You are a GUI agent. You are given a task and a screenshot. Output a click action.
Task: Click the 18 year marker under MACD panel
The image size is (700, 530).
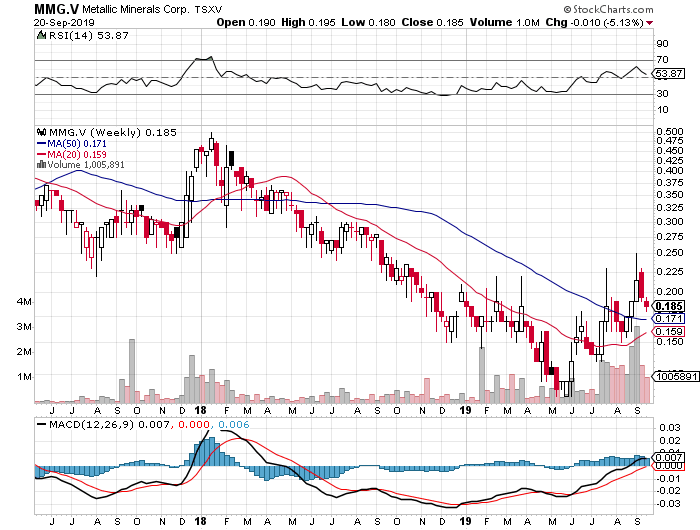(201, 522)
